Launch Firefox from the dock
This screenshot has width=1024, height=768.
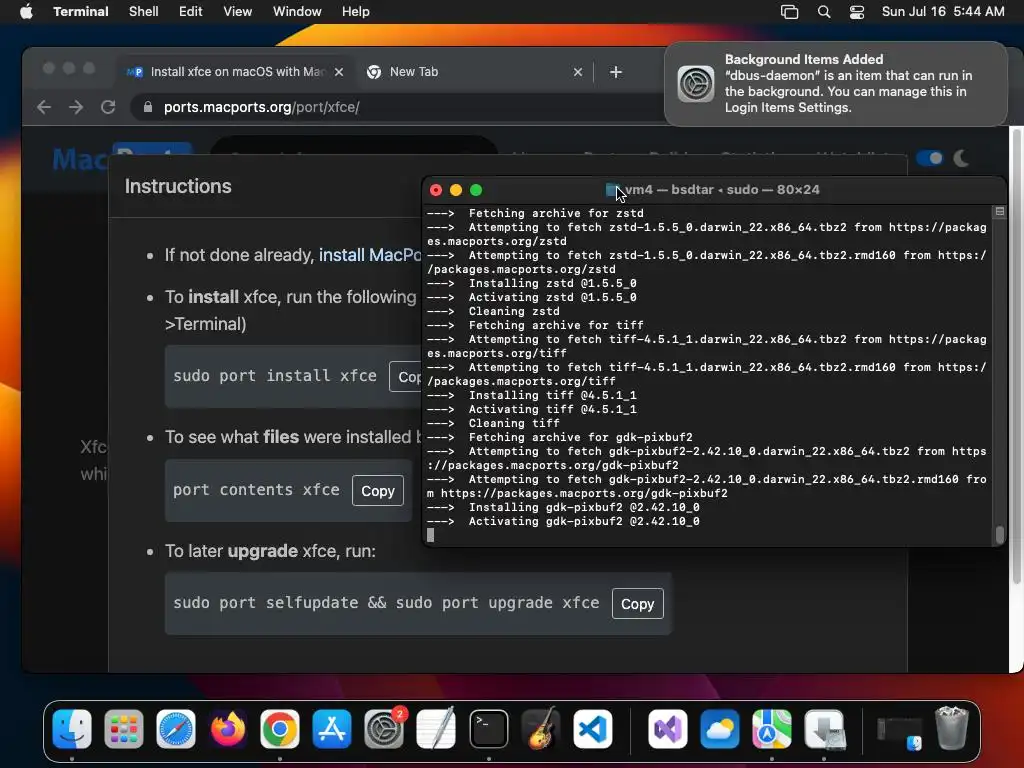(227, 729)
